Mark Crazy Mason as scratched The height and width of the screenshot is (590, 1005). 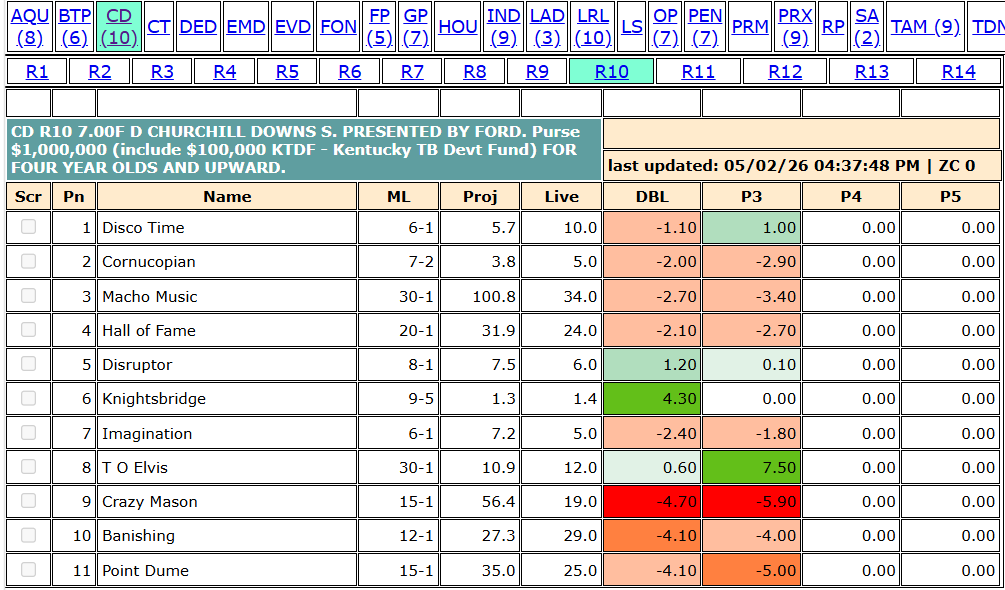28,501
